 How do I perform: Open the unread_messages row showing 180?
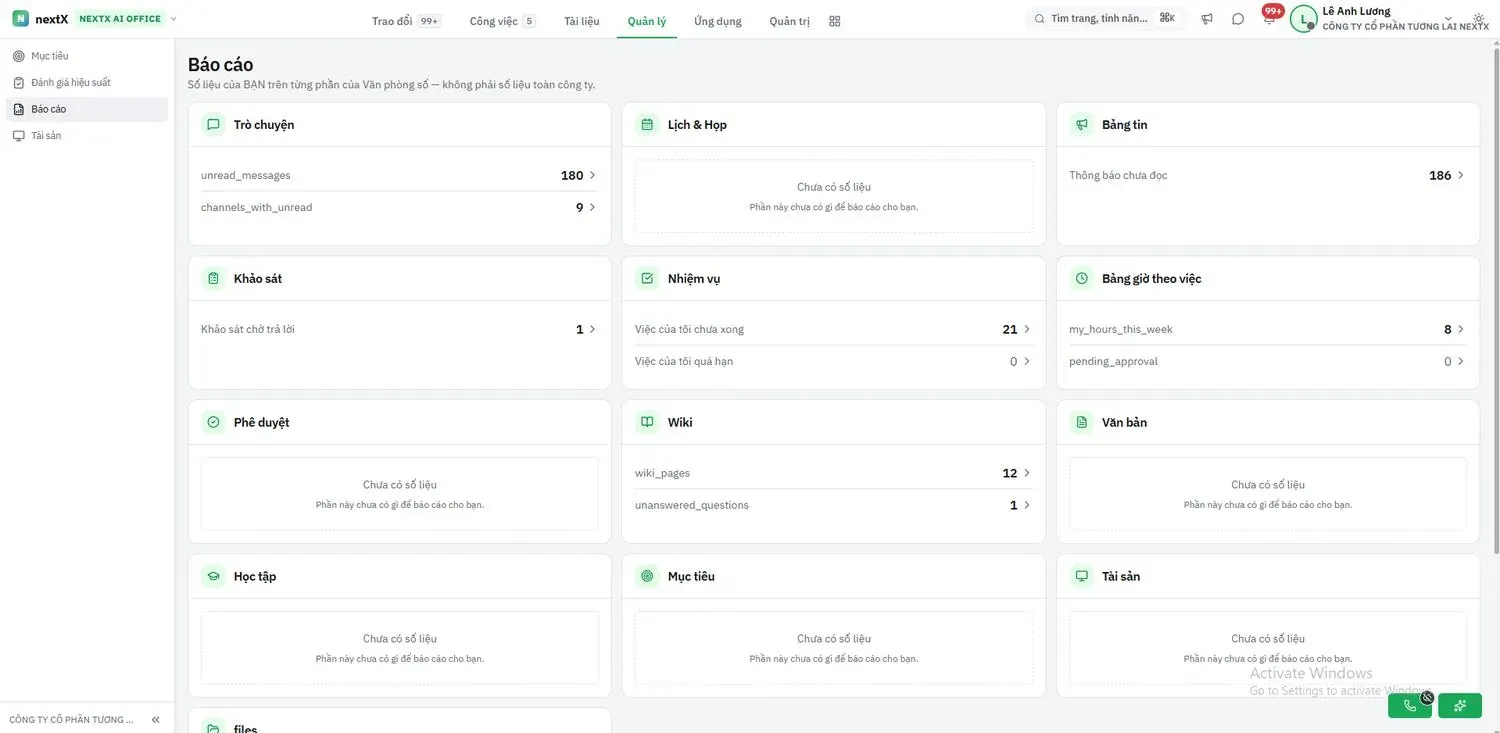click(x=399, y=175)
